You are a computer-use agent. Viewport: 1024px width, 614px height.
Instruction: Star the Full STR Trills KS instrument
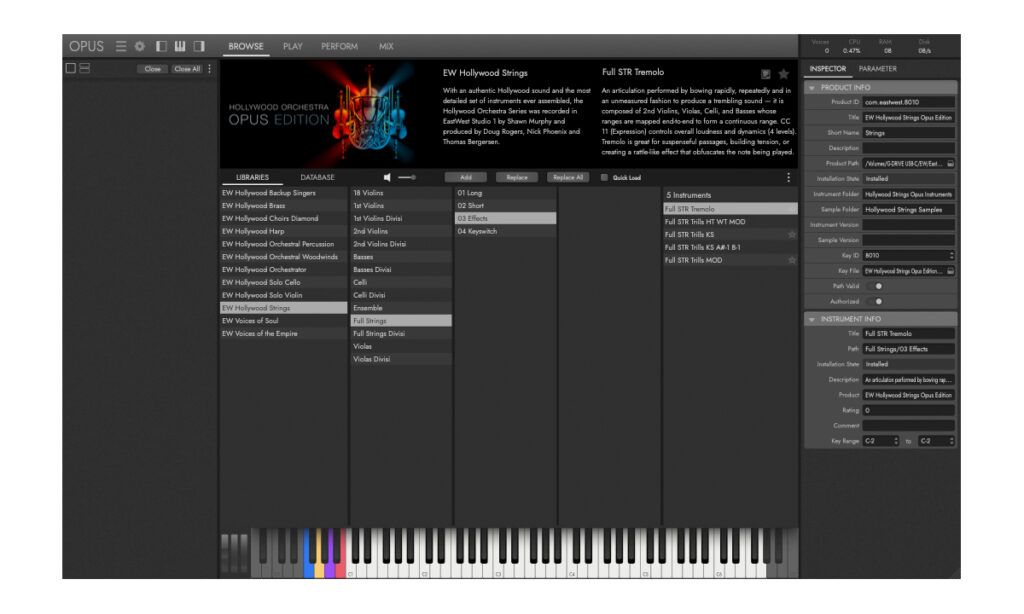pos(792,234)
